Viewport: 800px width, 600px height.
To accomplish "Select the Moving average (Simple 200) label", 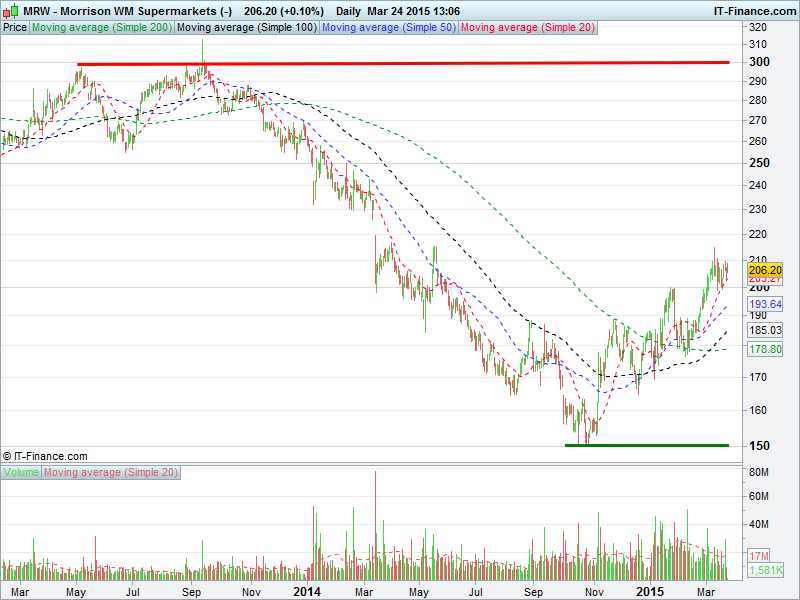I will click(x=102, y=28).
